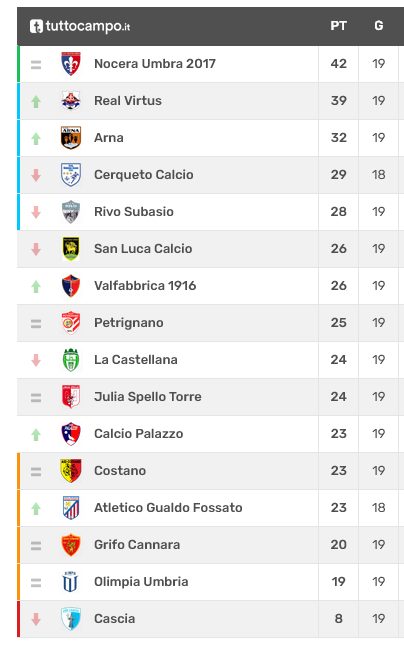Click the equals position marker beside Petrignano
404x649 pixels.
[36, 323]
